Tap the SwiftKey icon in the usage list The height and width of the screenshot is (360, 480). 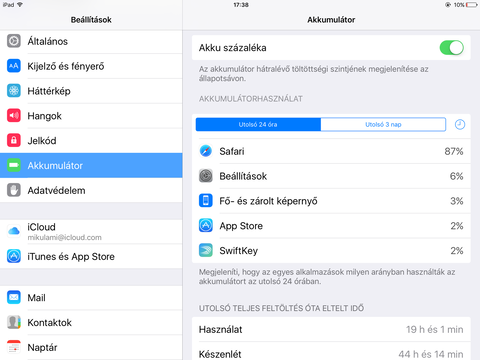(x=206, y=250)
